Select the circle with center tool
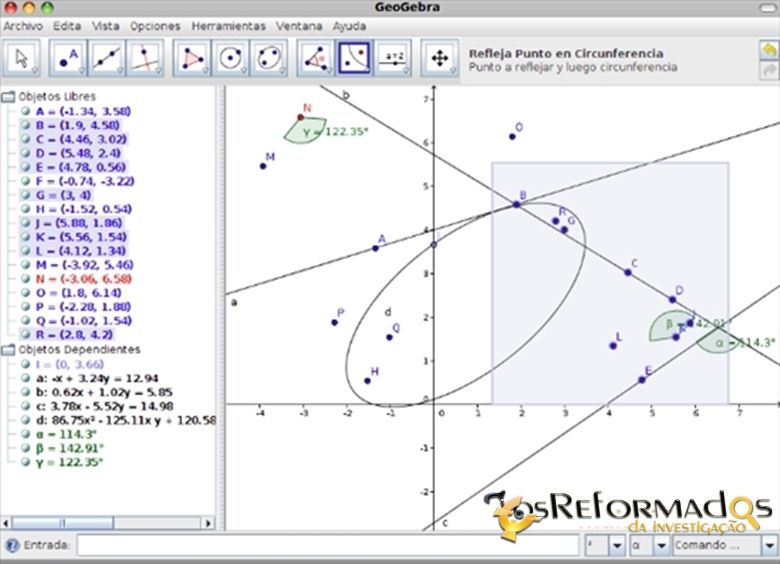The image size is (780, 564). coord(231,58)
